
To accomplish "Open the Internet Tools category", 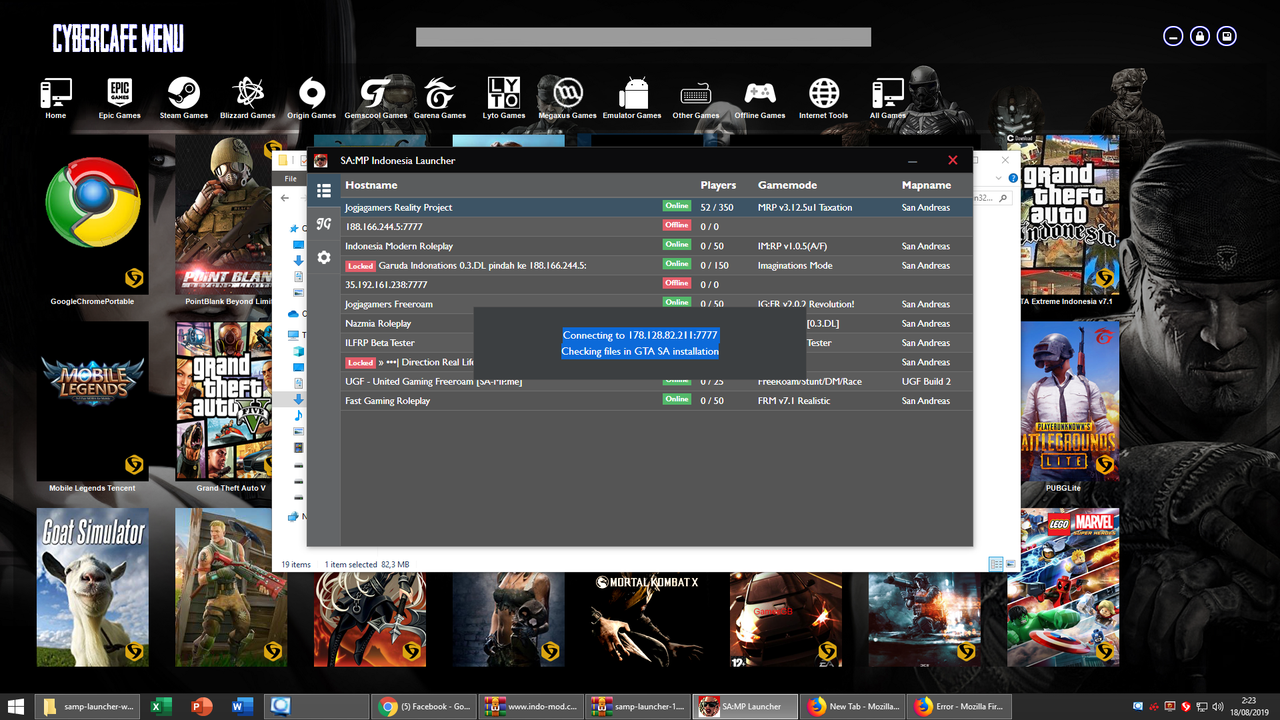I will 824,99.
